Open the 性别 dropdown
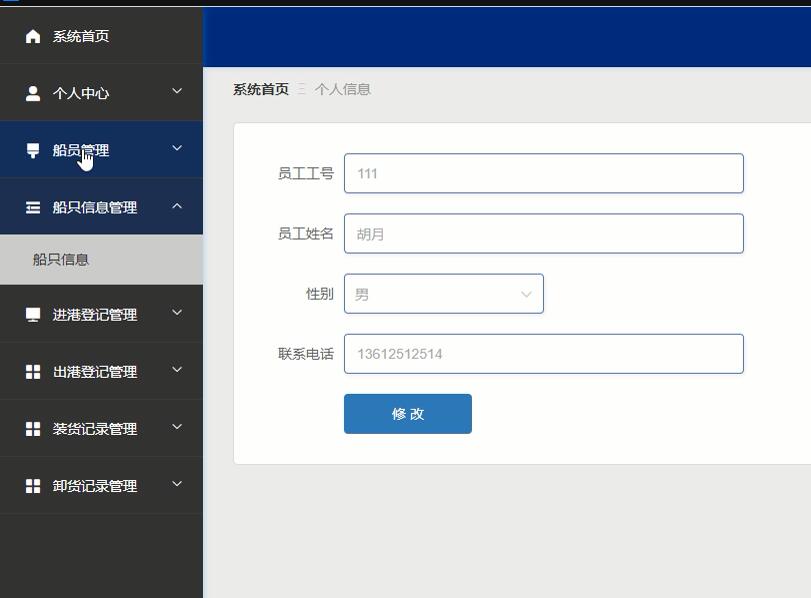811x598 pixels. coord(444,294)
